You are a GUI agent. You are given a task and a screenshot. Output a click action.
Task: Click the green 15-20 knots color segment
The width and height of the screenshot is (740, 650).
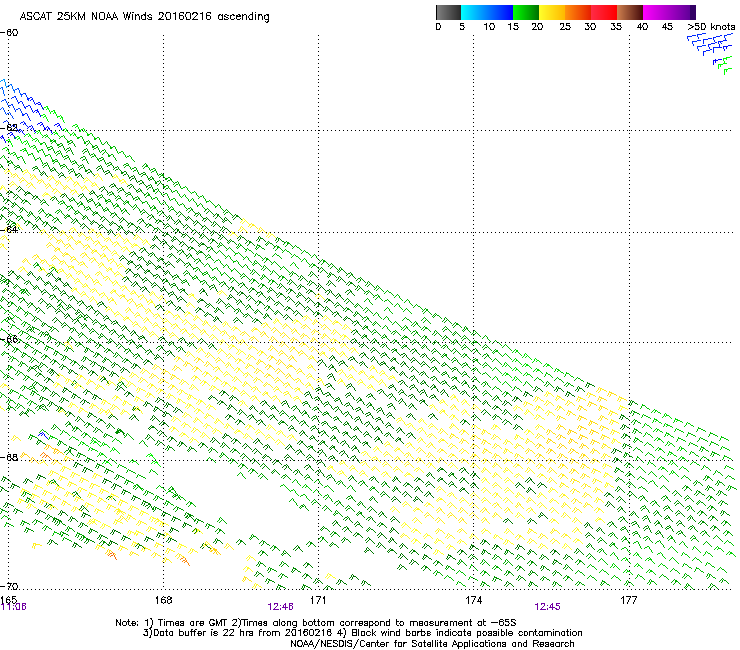[526, 12]
